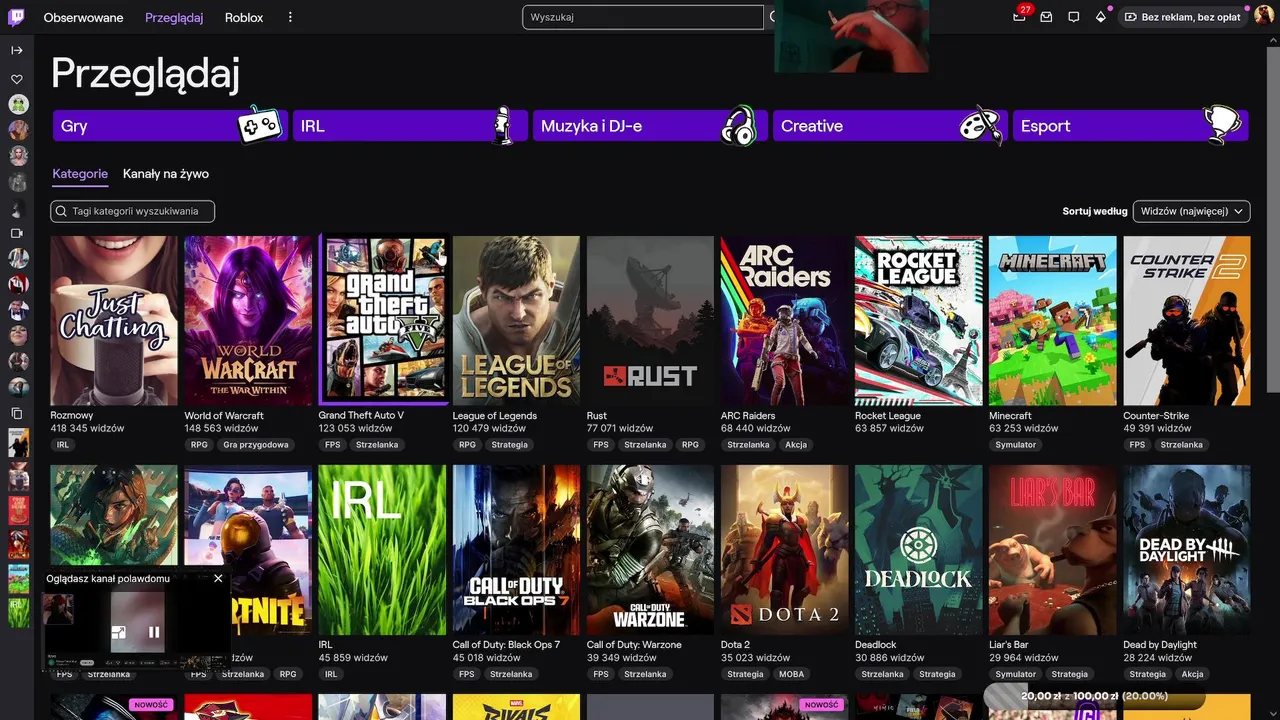Screen dimensions: 1280x720
Task: Open Rust game cover
Action: coord(650,320)
